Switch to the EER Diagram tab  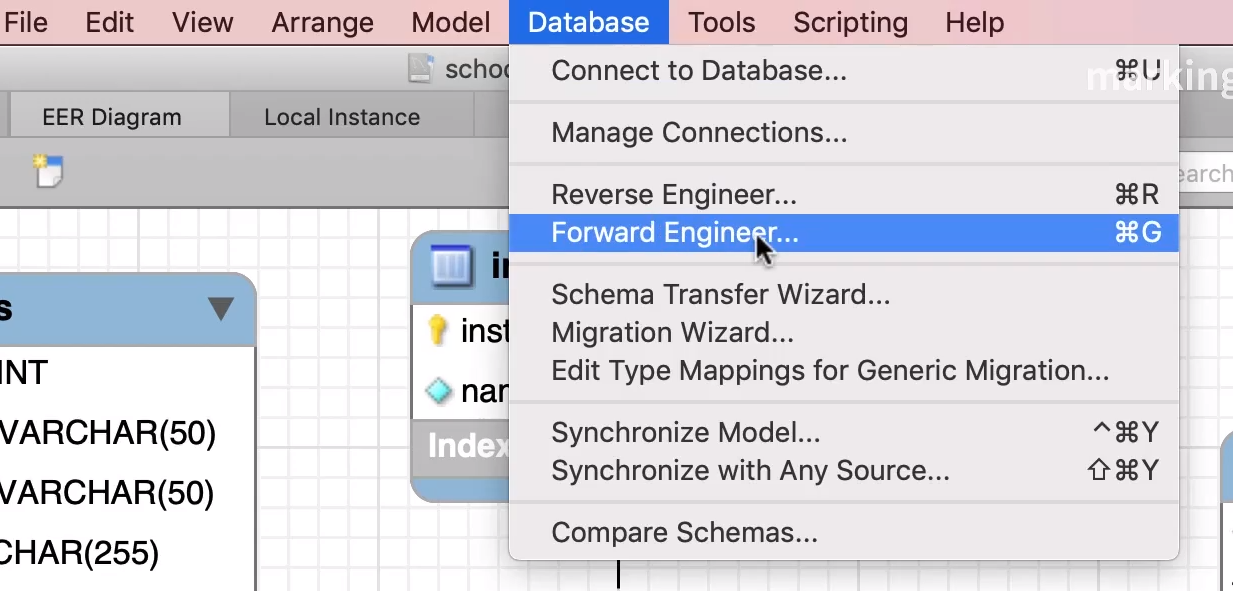(x=112, y=117)
